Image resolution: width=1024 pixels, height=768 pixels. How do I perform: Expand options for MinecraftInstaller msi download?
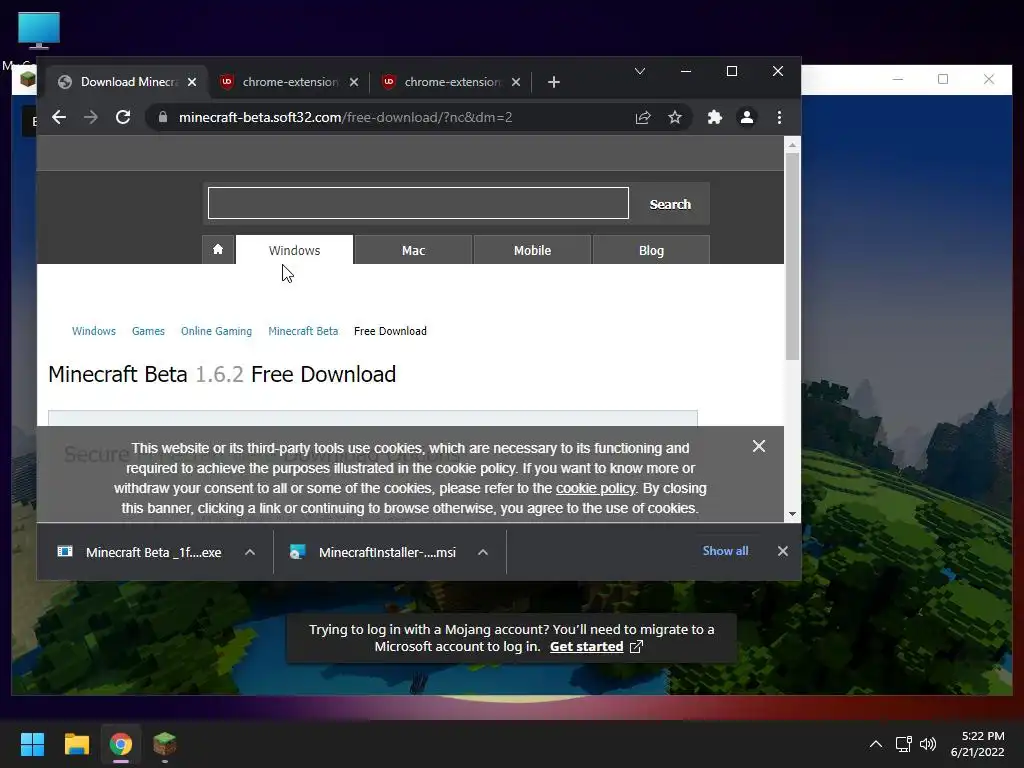(483, 552)
